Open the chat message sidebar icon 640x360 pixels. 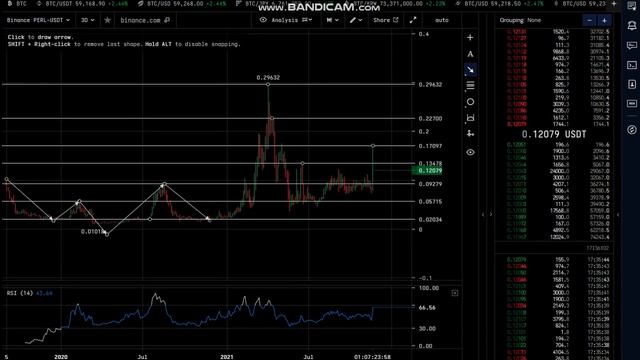(x=631, y=46)
